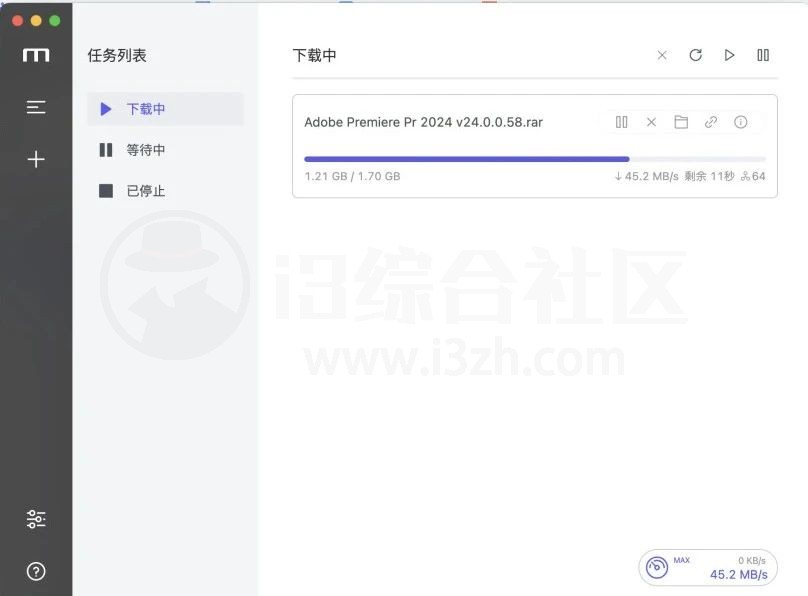Image resolution: width=808 pixels, height=596 pixels.
Task: Open the task list menu icon
Action: pyautogui.click(x=36, y=107)
